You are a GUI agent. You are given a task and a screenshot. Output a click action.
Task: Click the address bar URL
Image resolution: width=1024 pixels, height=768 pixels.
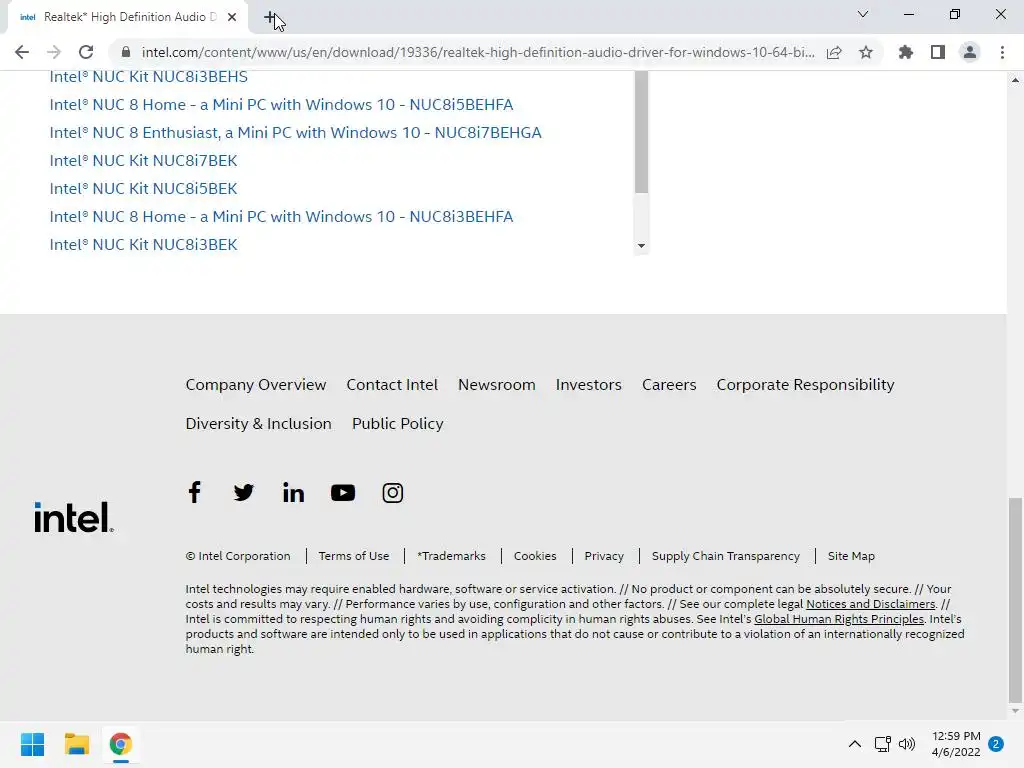pyautogui.click(x=478, y=52)
